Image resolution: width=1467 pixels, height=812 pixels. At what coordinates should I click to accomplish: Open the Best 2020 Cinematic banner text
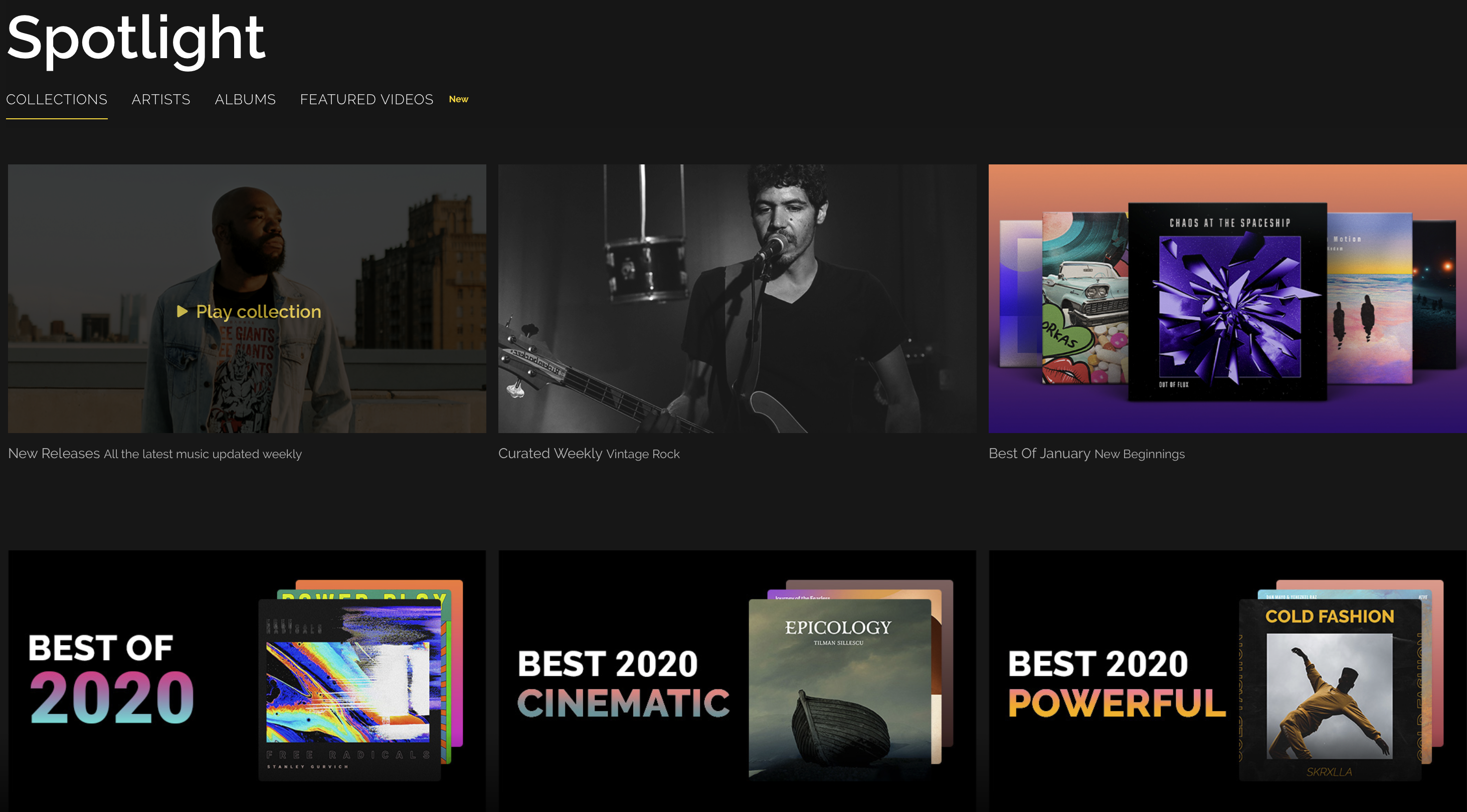tap(623, 683)
